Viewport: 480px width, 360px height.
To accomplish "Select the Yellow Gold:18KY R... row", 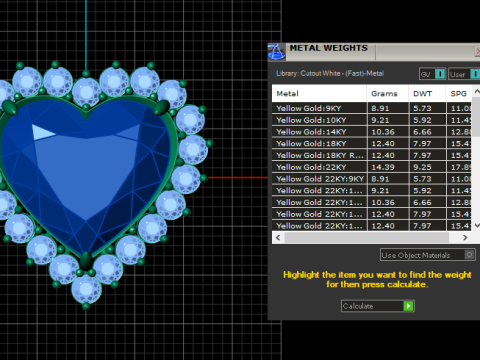I will coord(372,155).
